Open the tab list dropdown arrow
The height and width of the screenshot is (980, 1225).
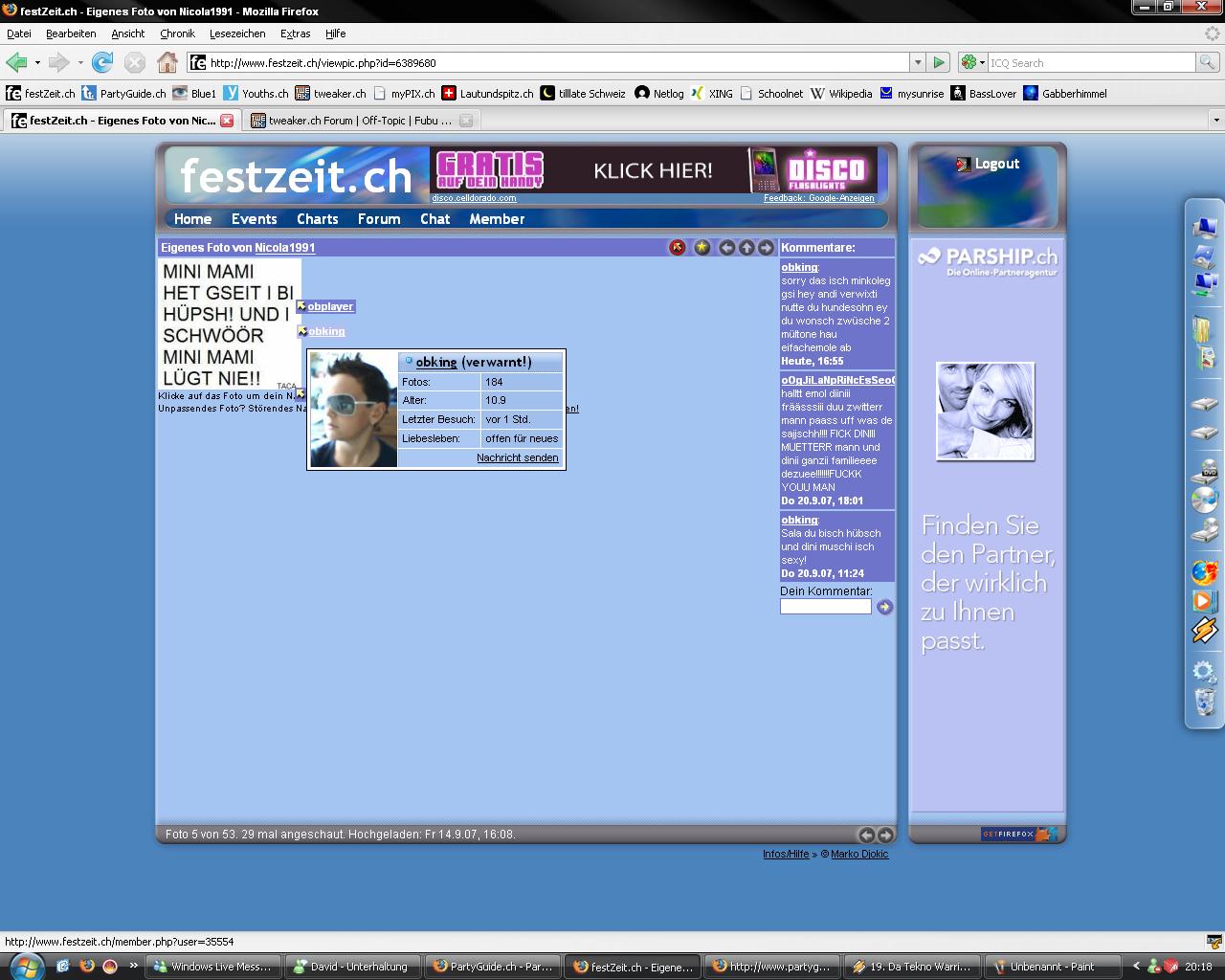coord(1215,121)
